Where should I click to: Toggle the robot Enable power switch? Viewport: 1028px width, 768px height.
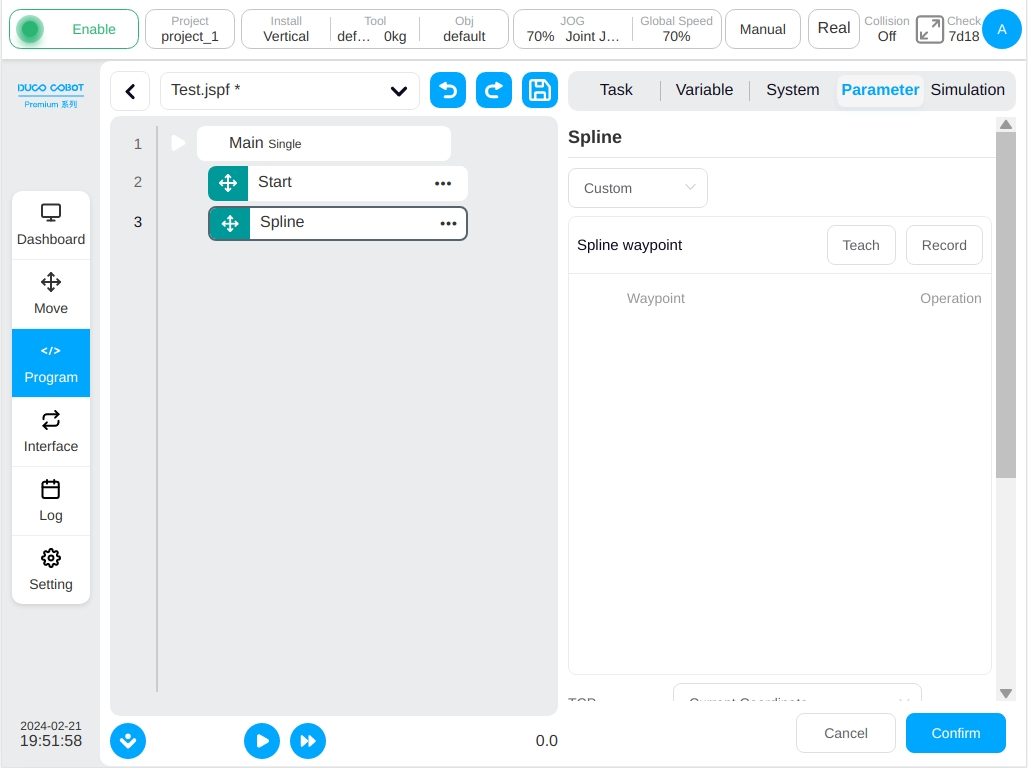[73, 29]
